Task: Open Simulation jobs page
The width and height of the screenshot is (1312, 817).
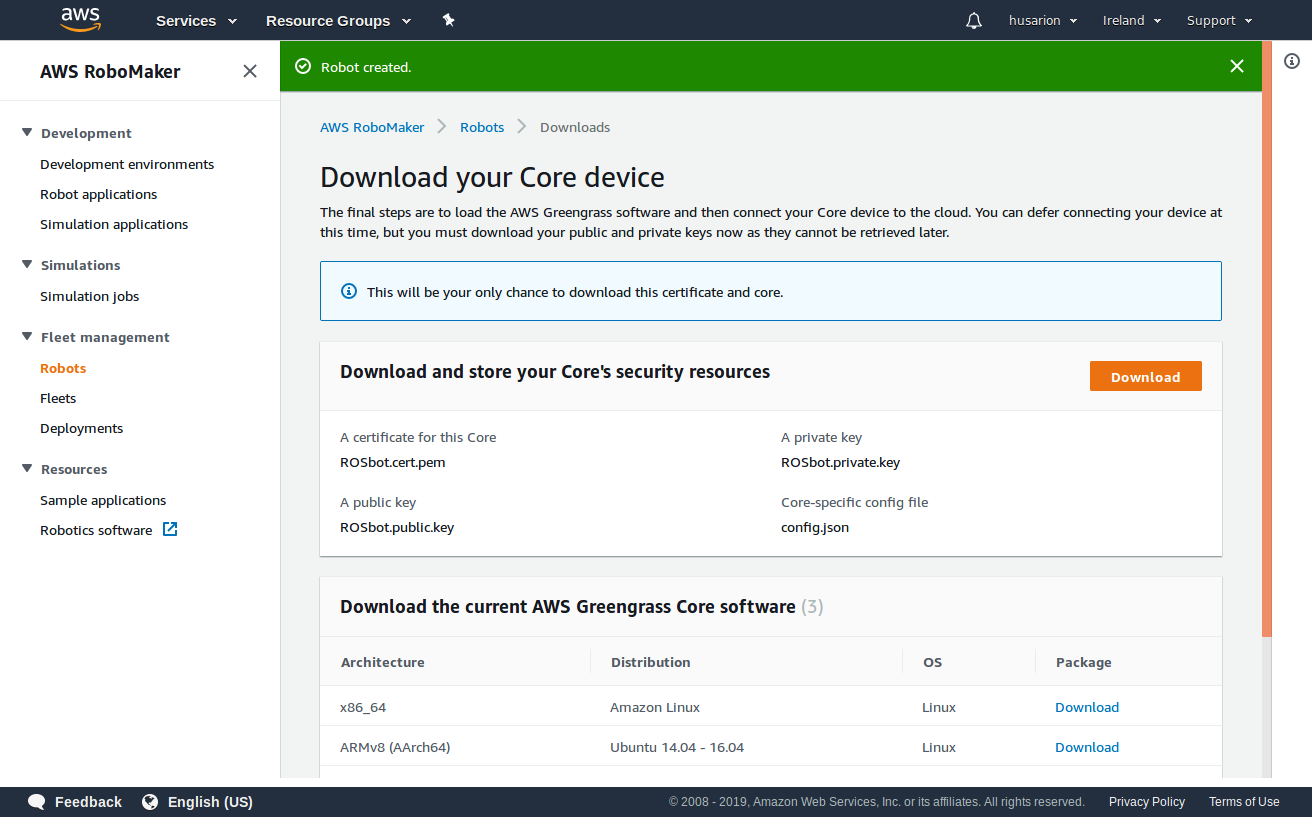Action: tap(89, 296)
